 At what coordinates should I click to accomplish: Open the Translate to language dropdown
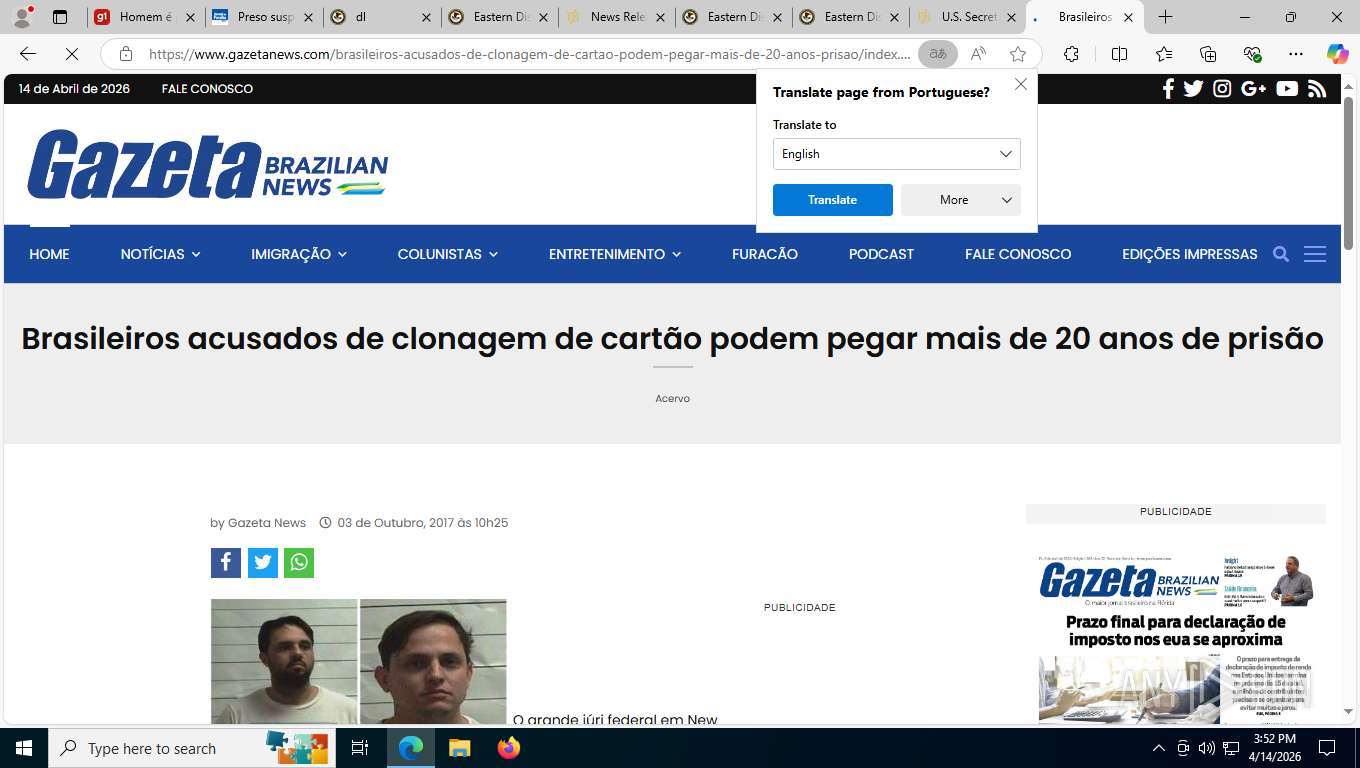[896, 154]
